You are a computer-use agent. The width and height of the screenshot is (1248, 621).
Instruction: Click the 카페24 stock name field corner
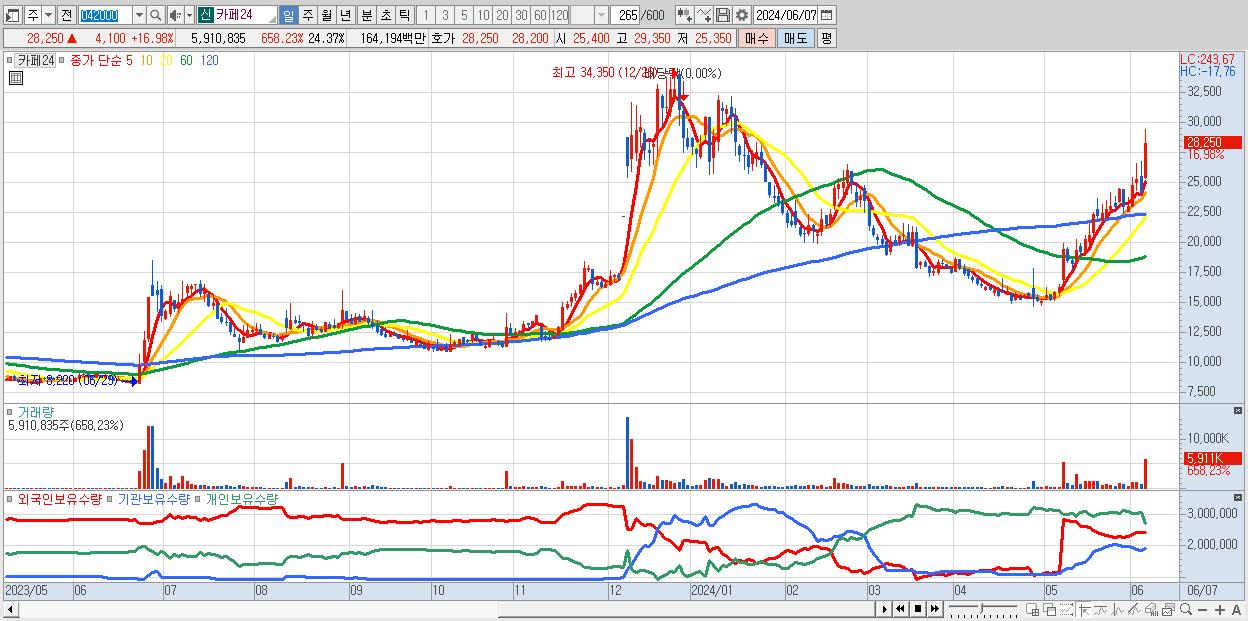(x=271, y=20)
